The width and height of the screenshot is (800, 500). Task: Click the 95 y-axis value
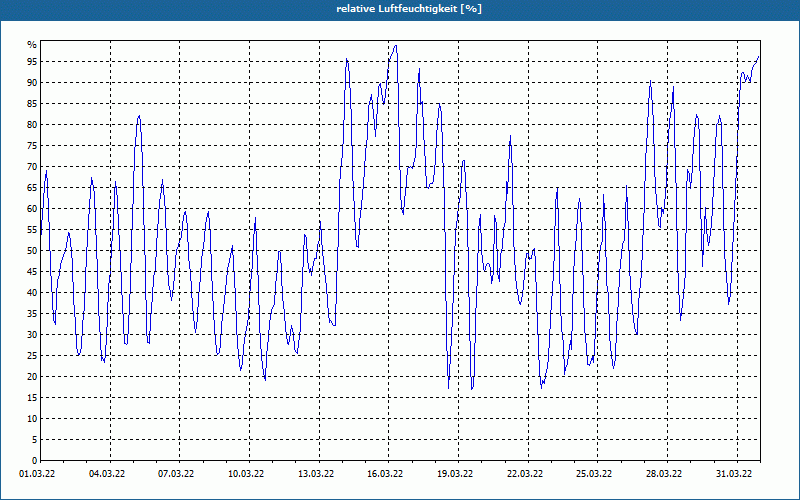click(32, 62)
